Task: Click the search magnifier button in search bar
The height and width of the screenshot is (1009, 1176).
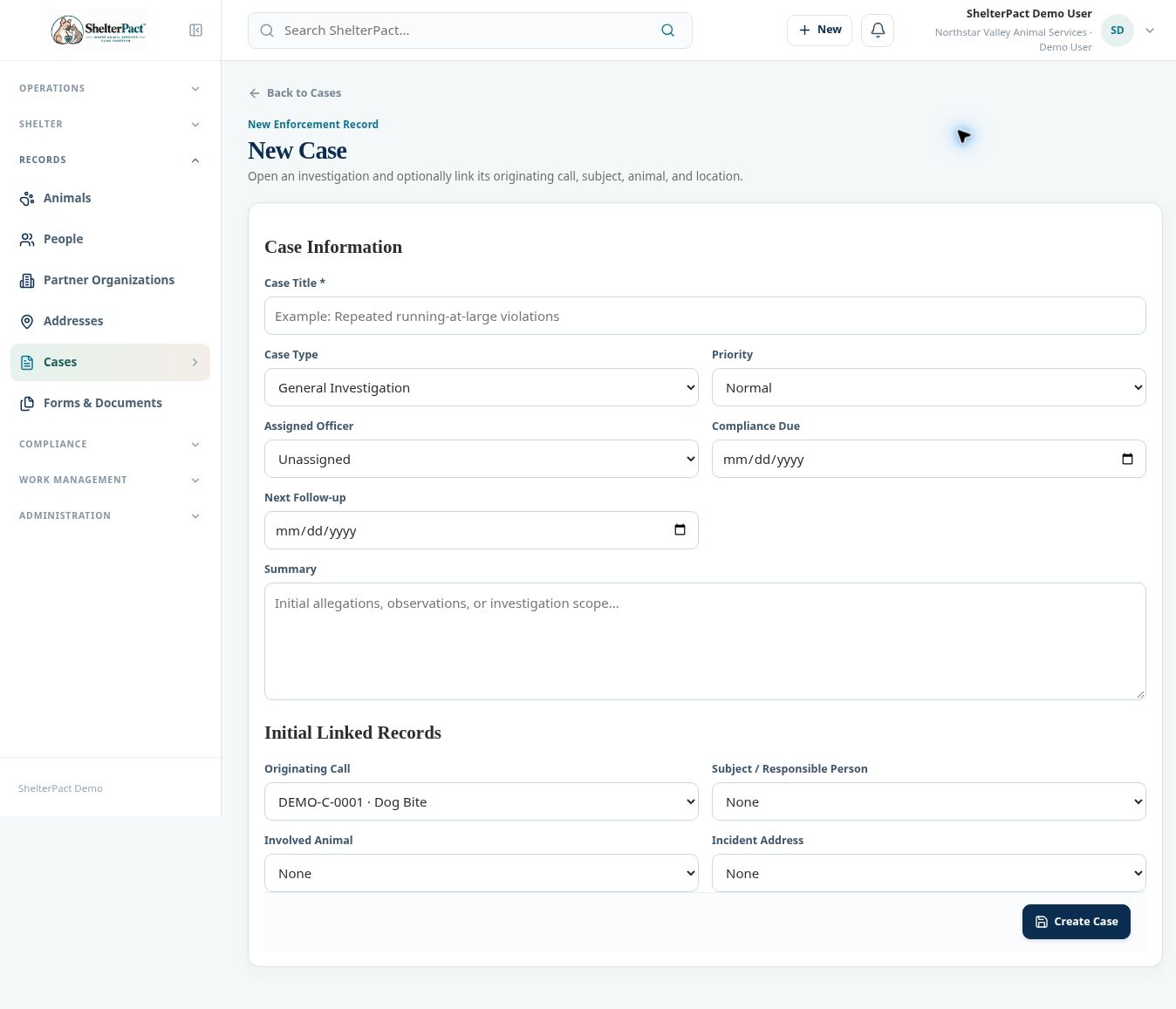Action: pyautogui.click(x=667, y=31)
